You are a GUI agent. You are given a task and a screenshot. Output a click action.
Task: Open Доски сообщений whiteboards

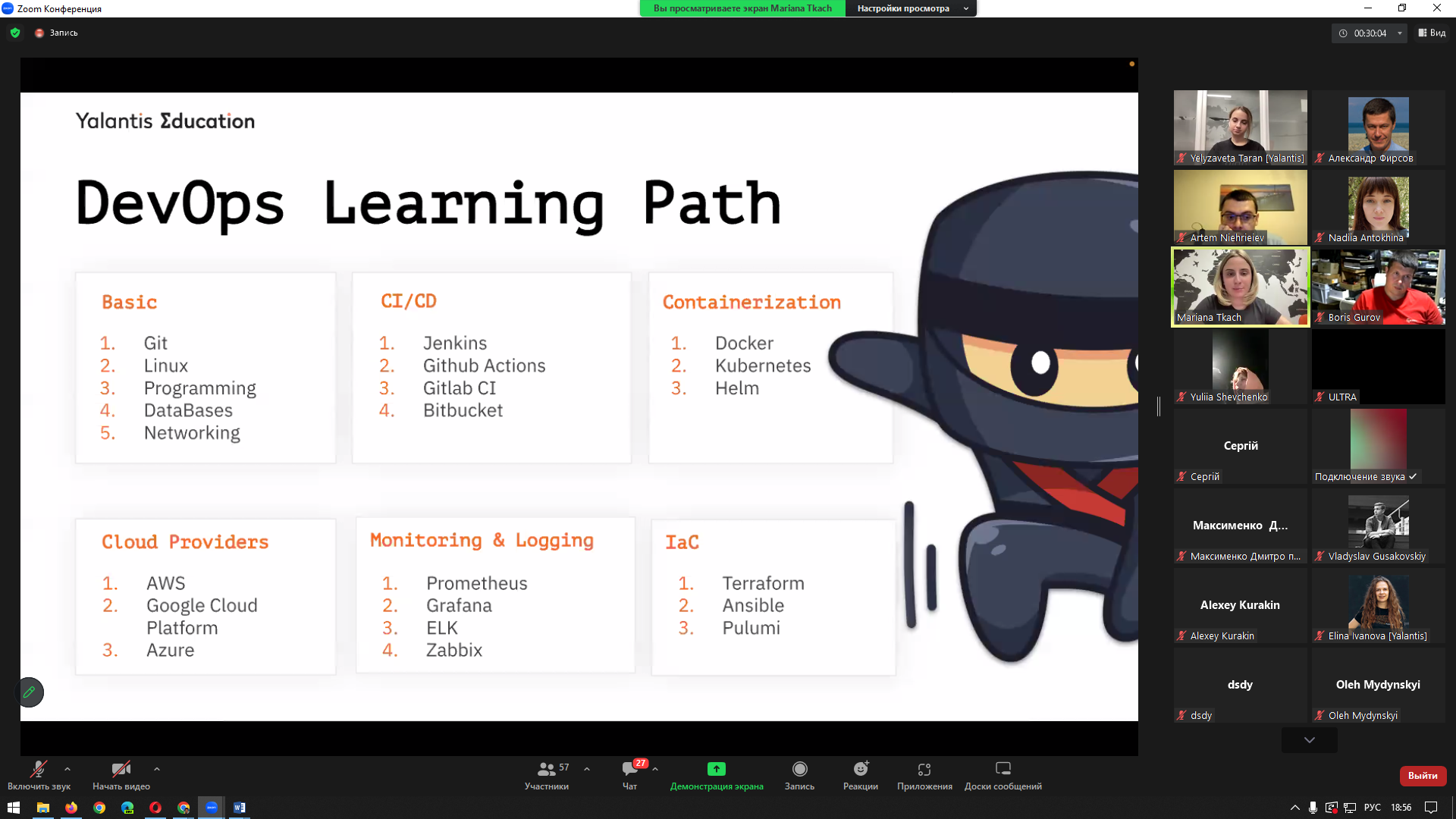pos(1003,776)
